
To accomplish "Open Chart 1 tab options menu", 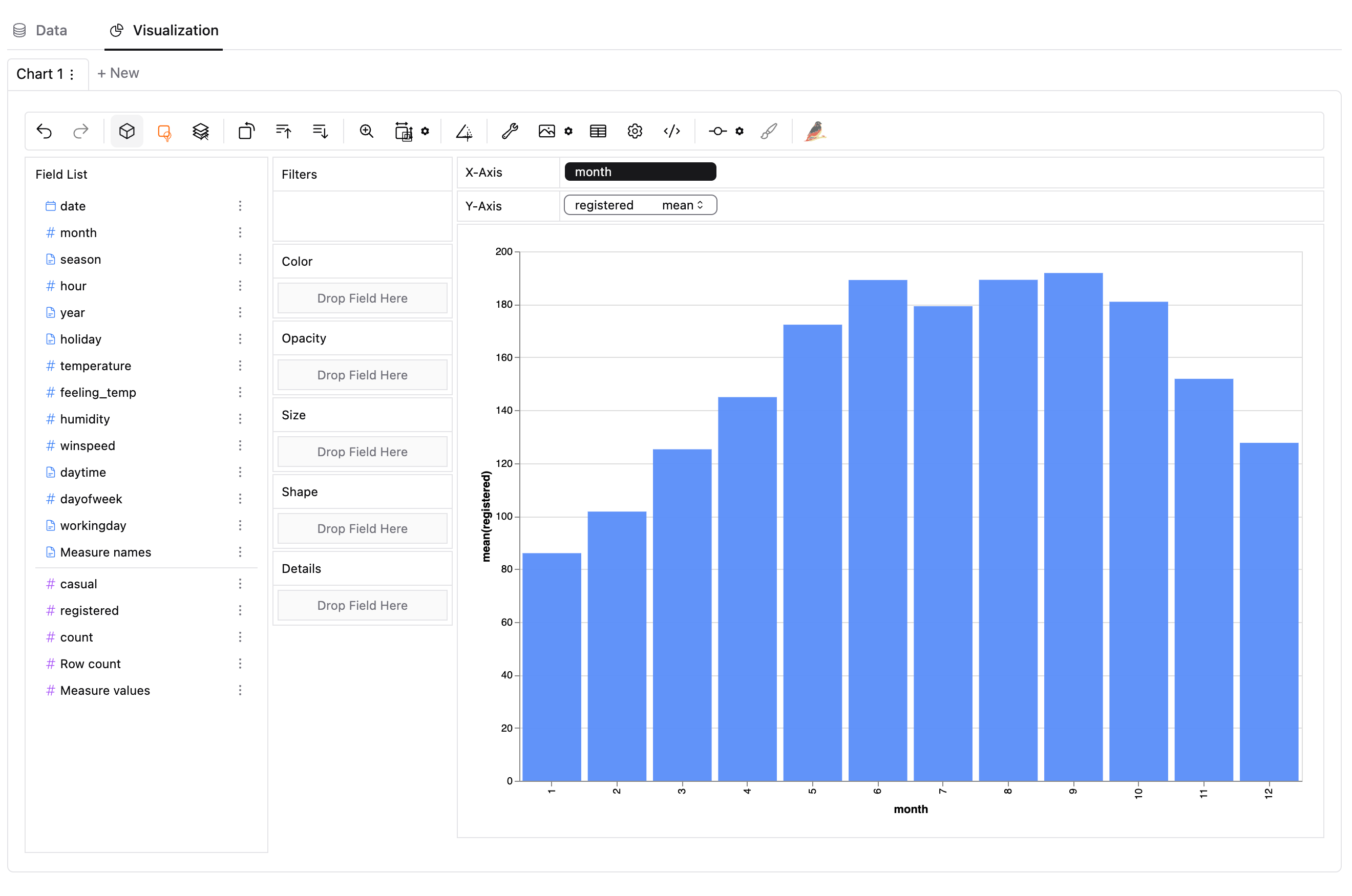I will click(72, 74).
